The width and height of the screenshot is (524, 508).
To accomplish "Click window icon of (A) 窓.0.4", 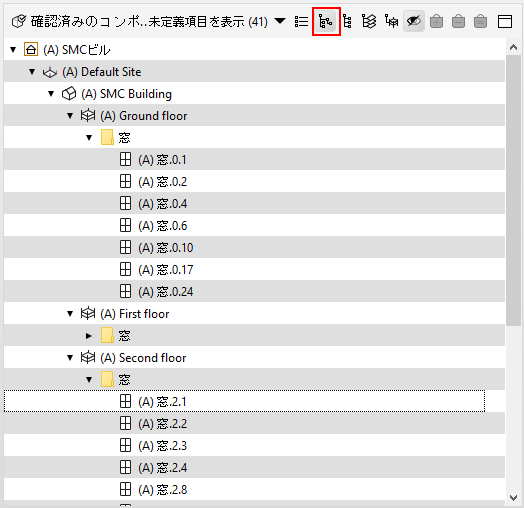I will pyautogui.click(x=125, y=204).
